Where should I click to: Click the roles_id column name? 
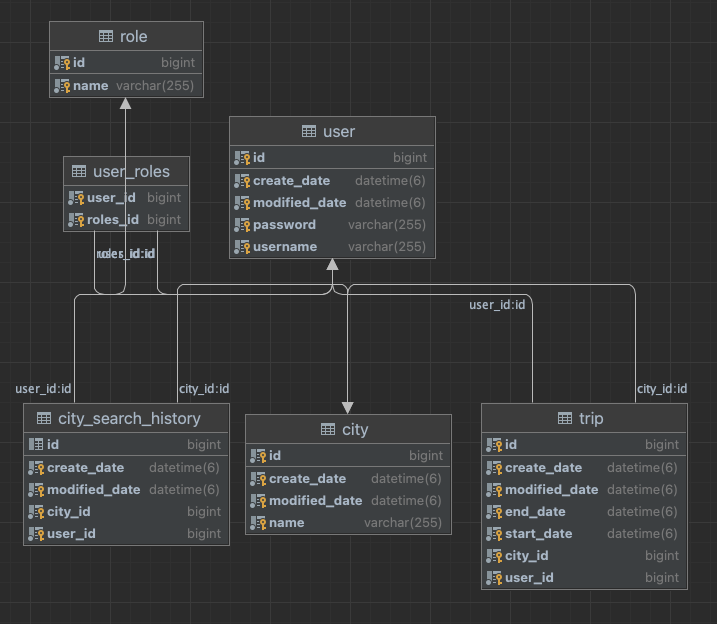113,220
